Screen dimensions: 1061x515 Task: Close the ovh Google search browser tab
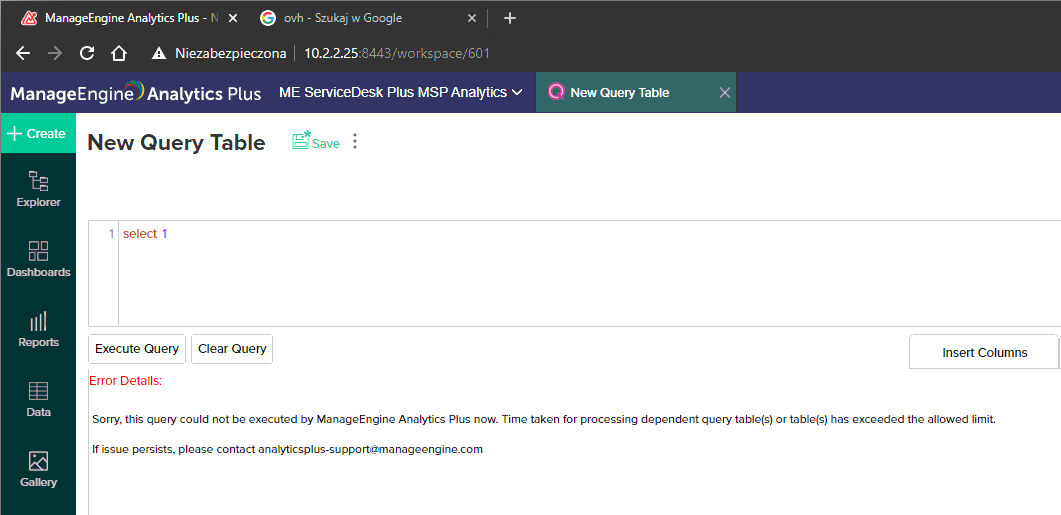pos(472,18)
